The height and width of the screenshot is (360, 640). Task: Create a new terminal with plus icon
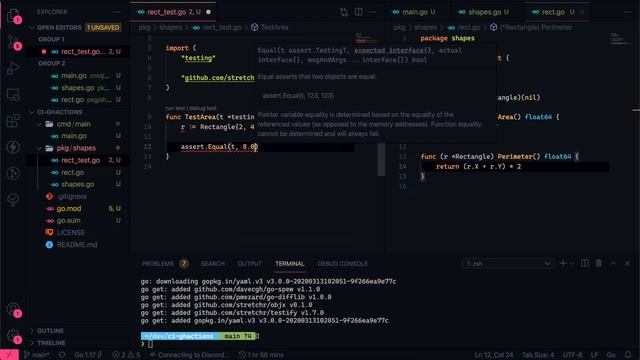(563, 263)
